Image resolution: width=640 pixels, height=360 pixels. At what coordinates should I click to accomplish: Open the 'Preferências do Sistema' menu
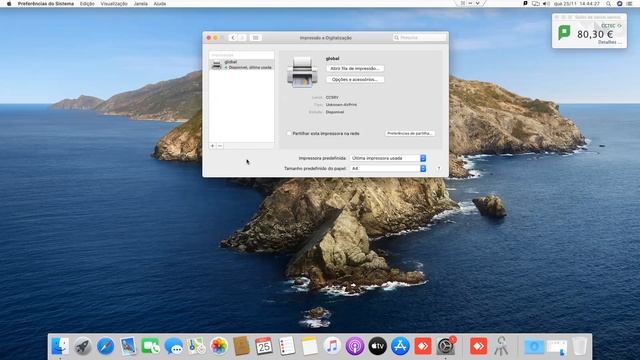coord(46,4)
